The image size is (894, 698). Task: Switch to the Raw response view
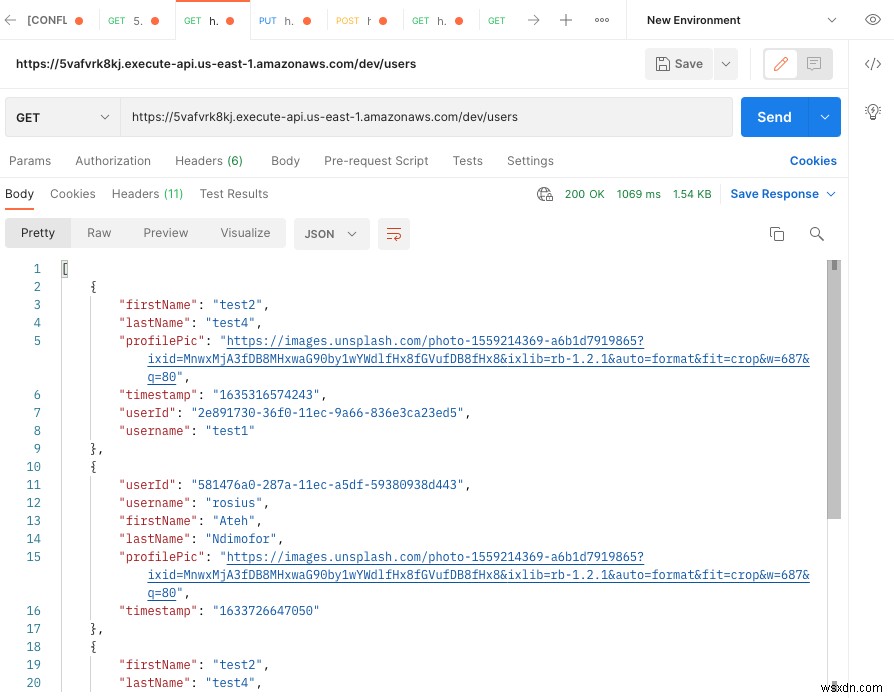[98, 232]
